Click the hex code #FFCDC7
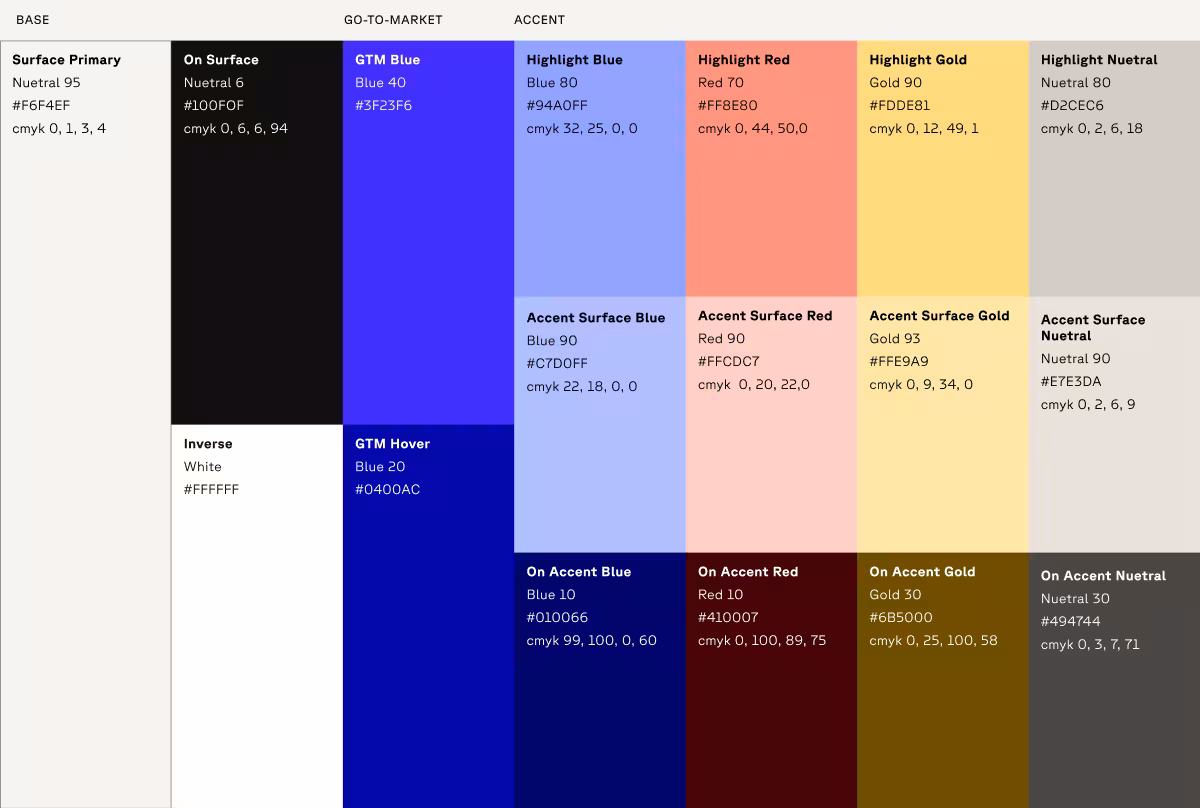 tap(729, 361)
